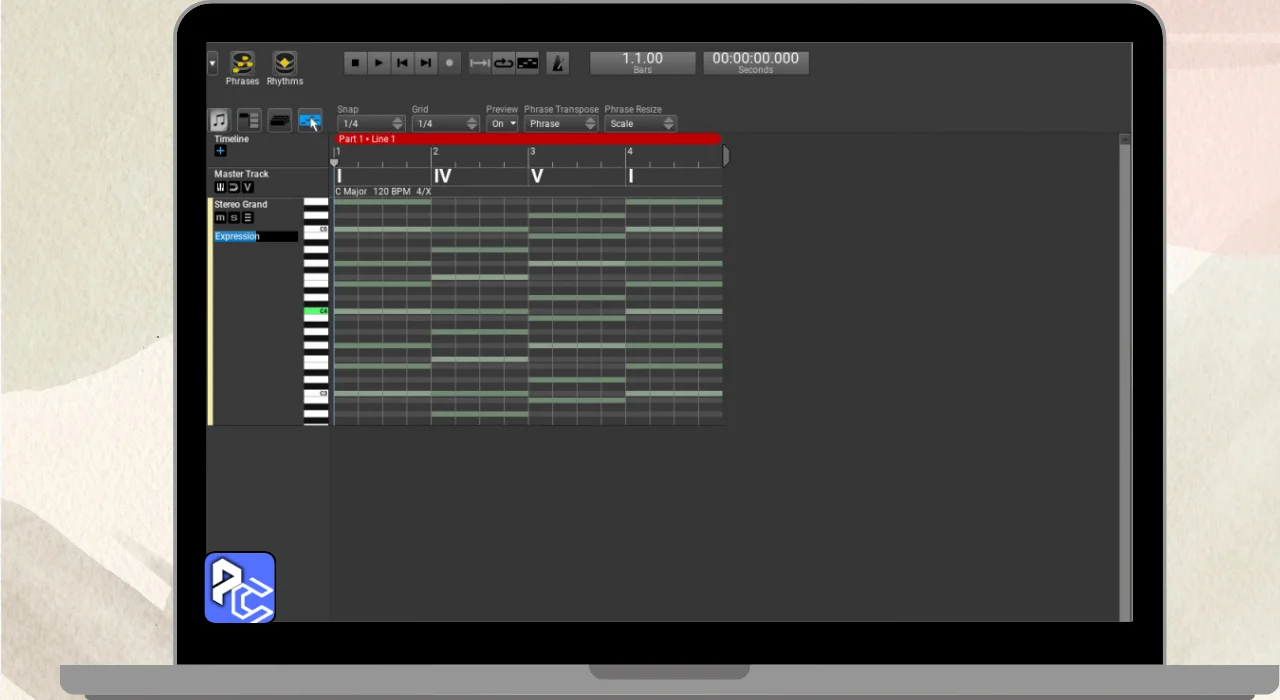Click the Master Track loop-shaped icon
This screenshot has height=700, width=1280.
coord(233,187)
